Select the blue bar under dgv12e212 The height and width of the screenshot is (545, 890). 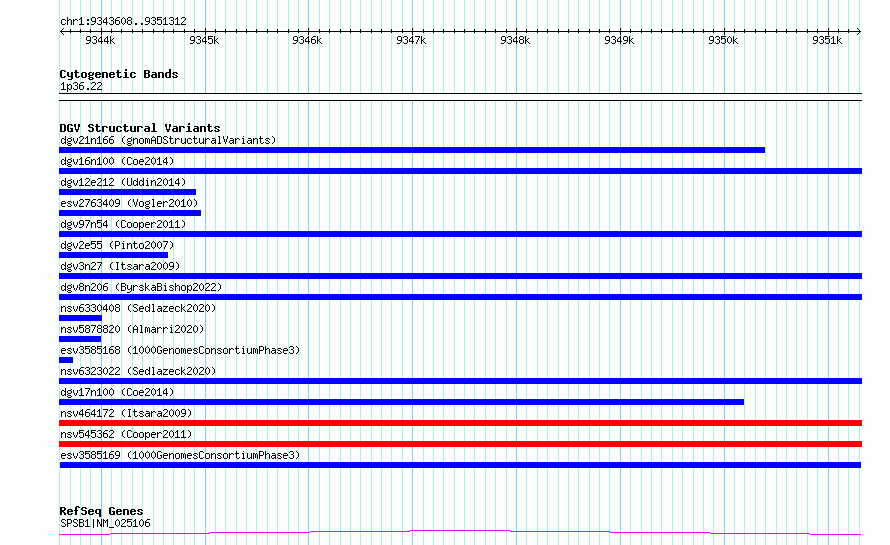click(128, 192)
